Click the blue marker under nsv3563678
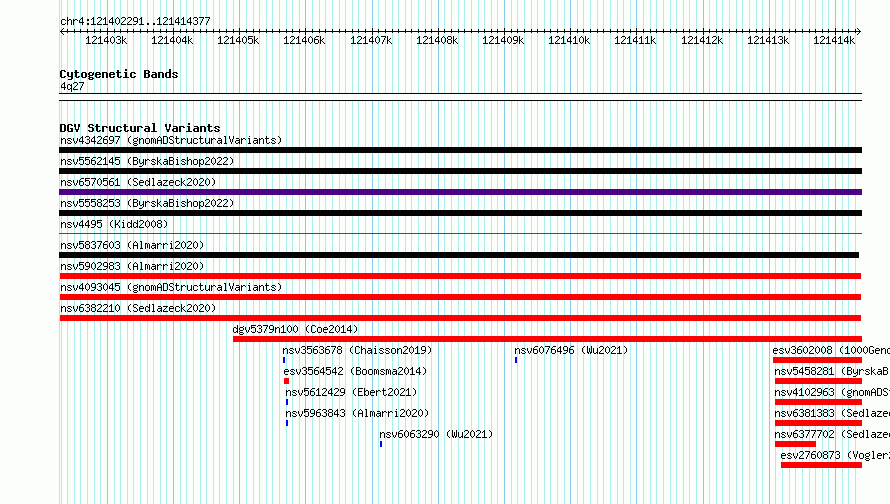The height and width of the screenshot is (504, 890). coord(284,360)
